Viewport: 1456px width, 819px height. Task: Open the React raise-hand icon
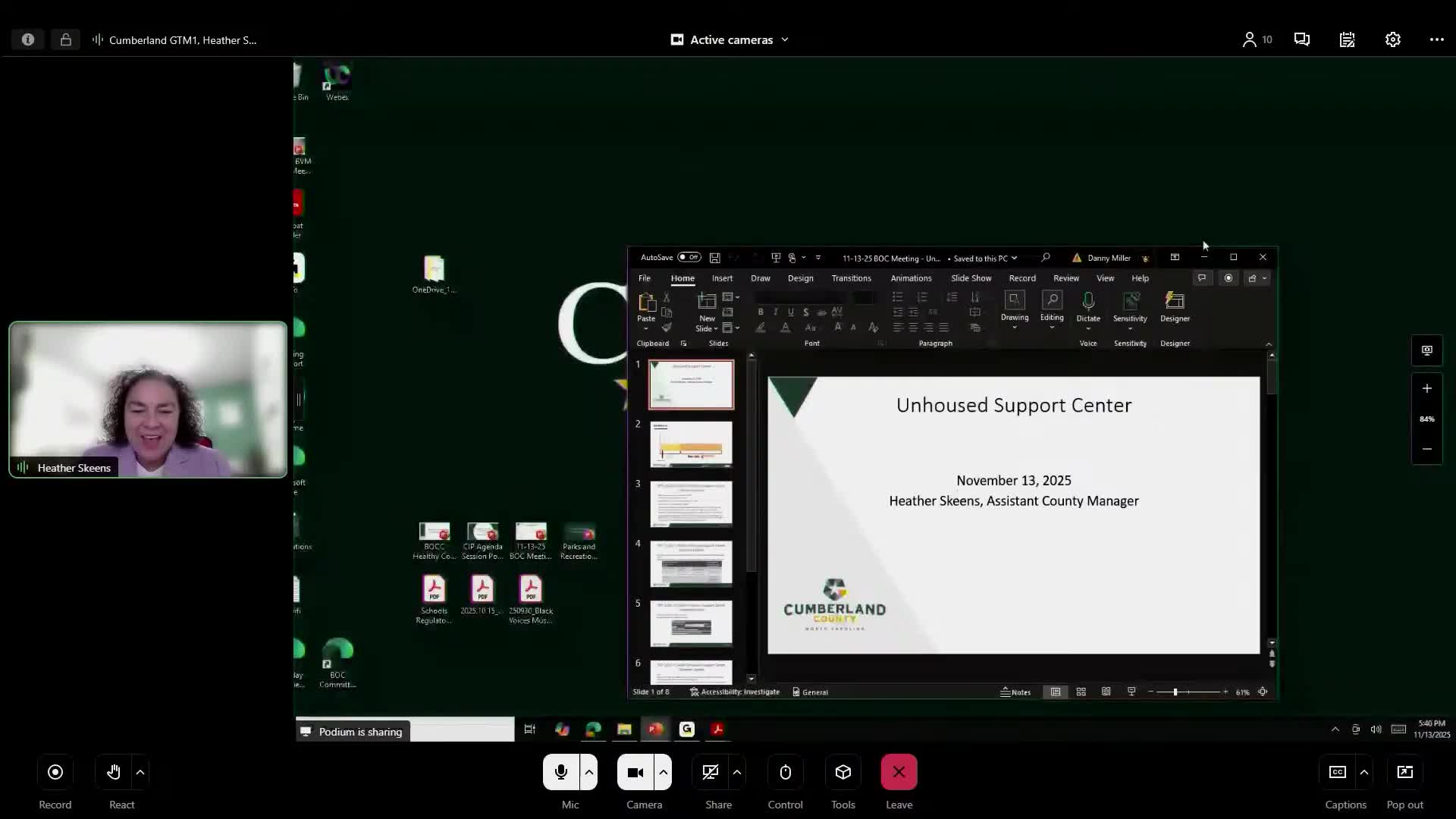point(114,772)
